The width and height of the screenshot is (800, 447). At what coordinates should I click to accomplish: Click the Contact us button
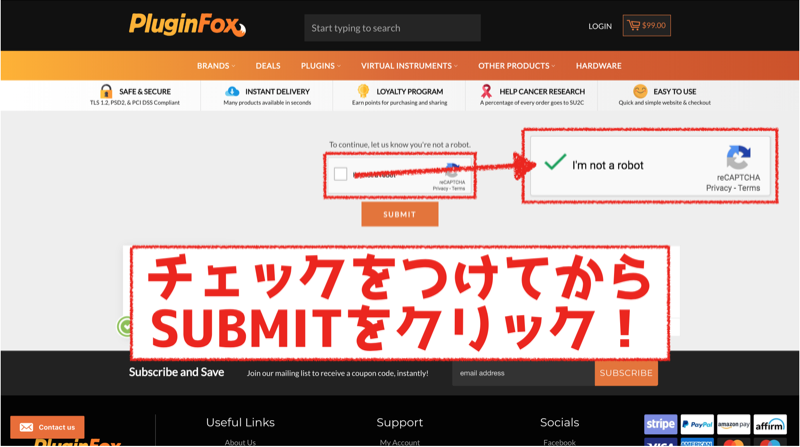point(47,427)
